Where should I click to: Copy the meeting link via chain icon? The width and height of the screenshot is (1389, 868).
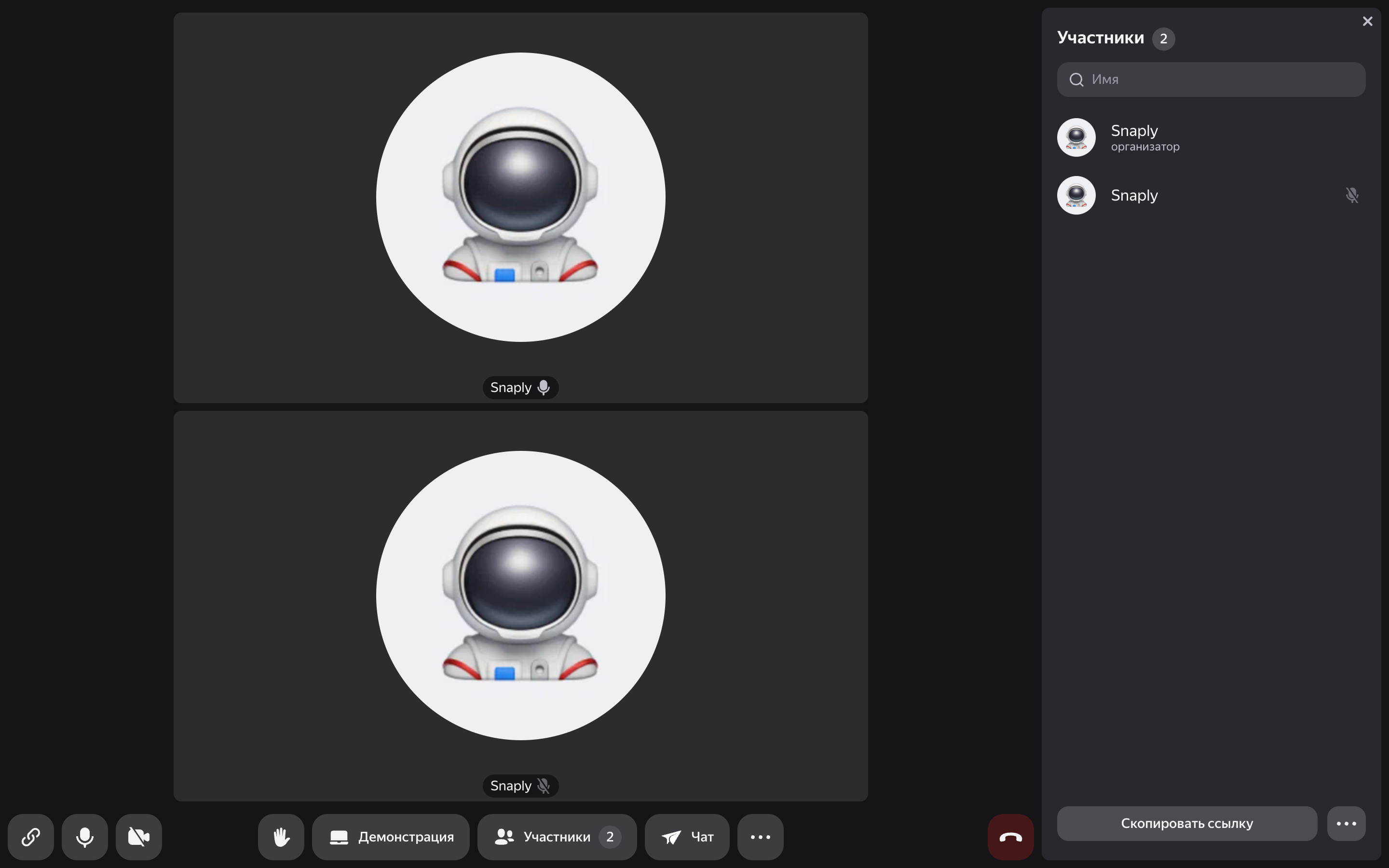[31, 837]
